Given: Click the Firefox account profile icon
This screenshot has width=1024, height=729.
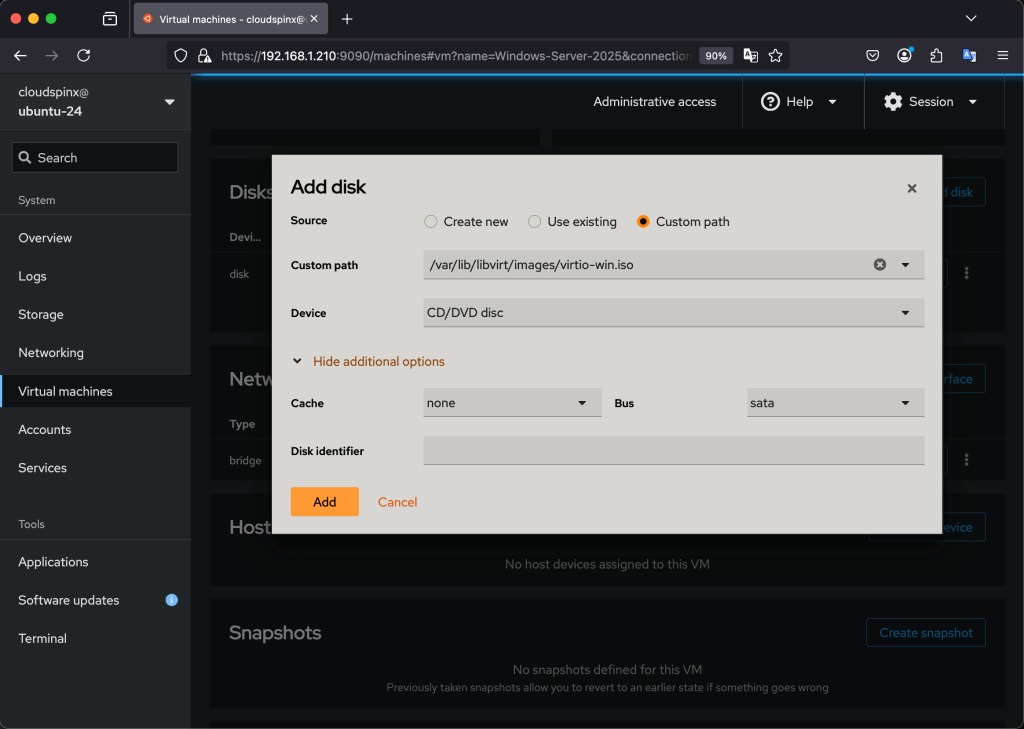Looking at the screenshot, I should (x=904, y=56).
